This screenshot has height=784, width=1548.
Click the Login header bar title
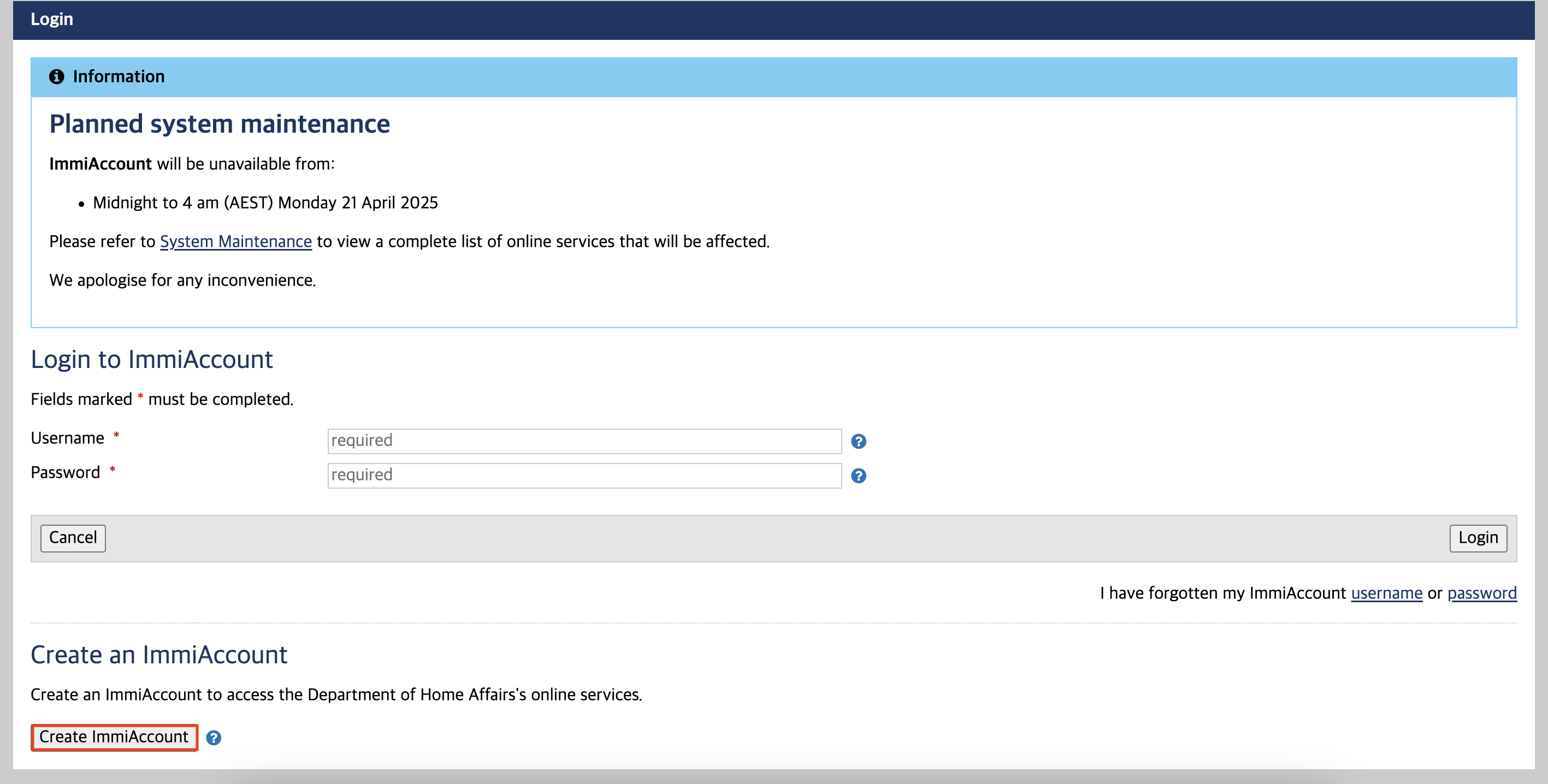point(52,19)
